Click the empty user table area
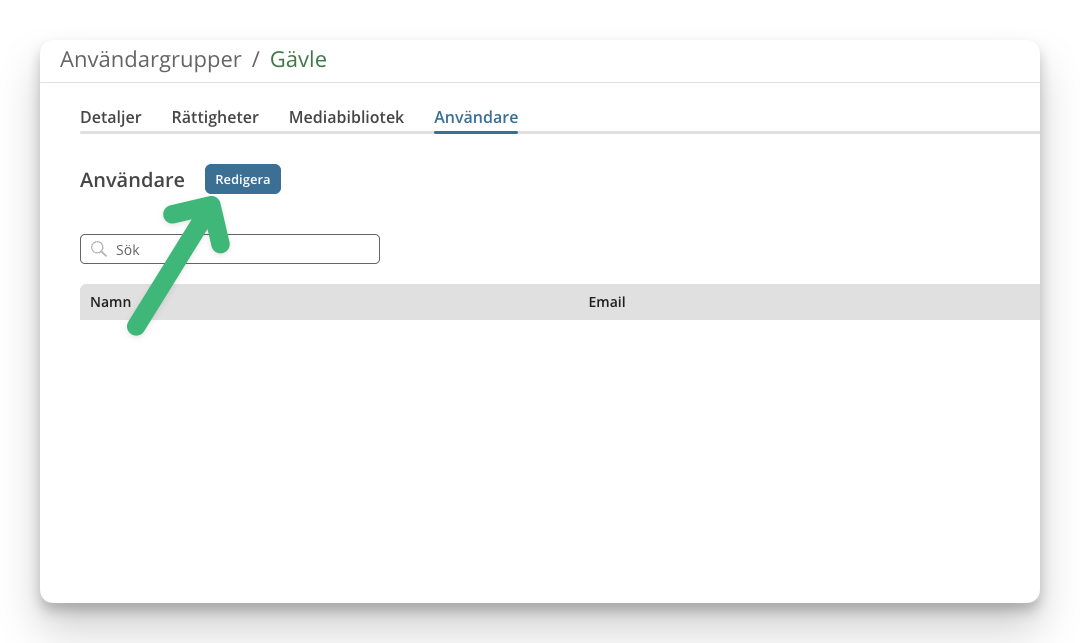This screenshot has width=1080, height=643. coord(559,454)
